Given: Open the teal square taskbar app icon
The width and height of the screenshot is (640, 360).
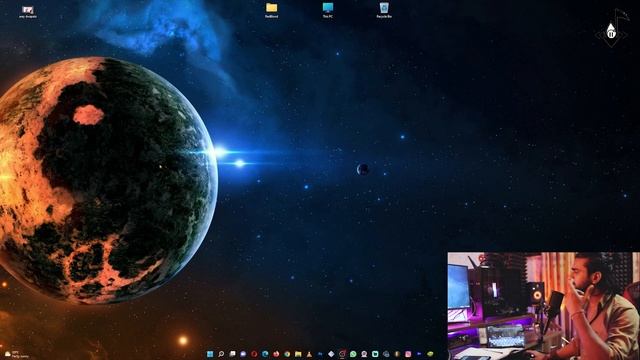Looking at the screenshot, I should [x=375, y=354].
